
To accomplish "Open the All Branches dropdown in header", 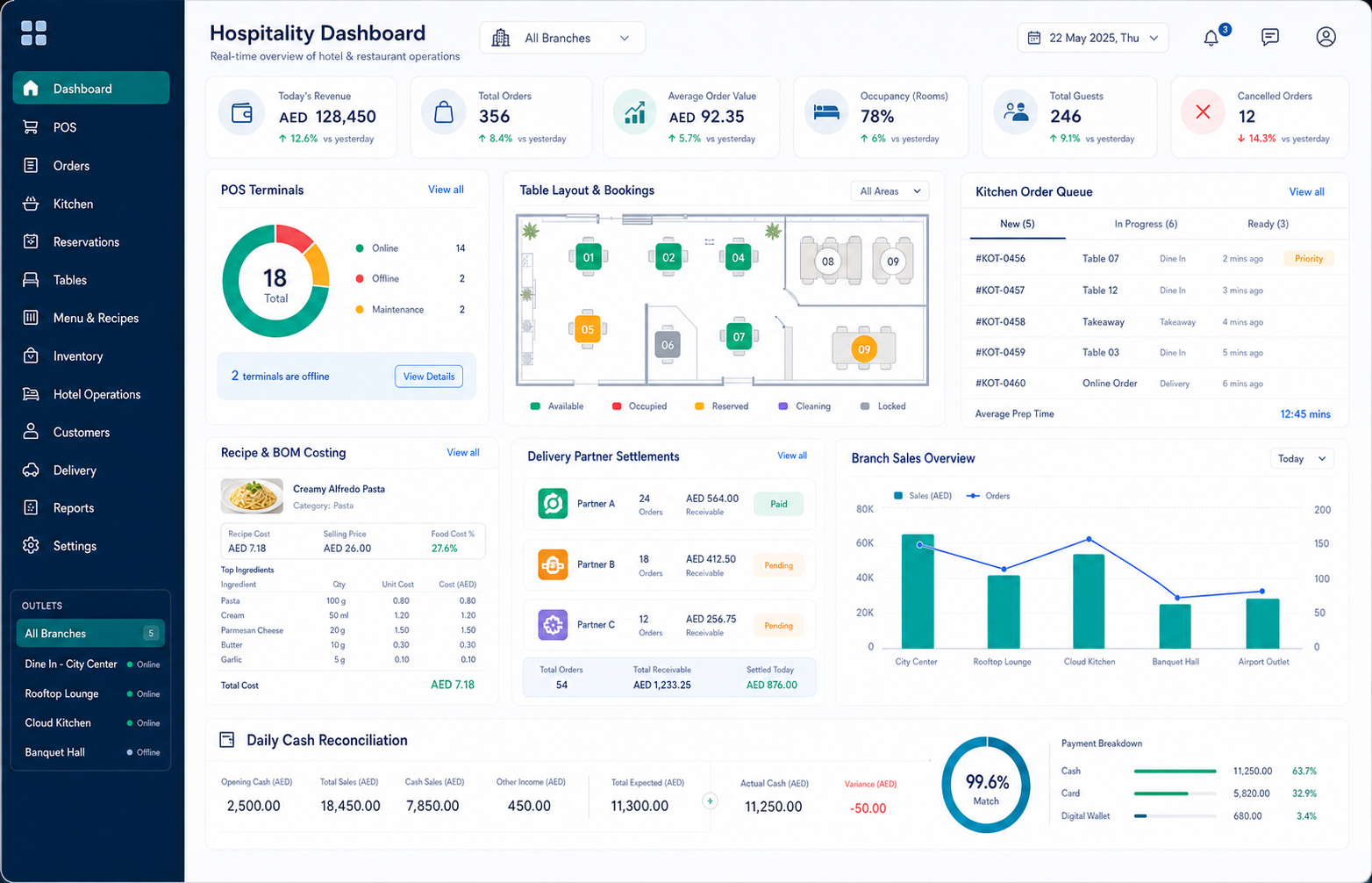I will point(562,38).
